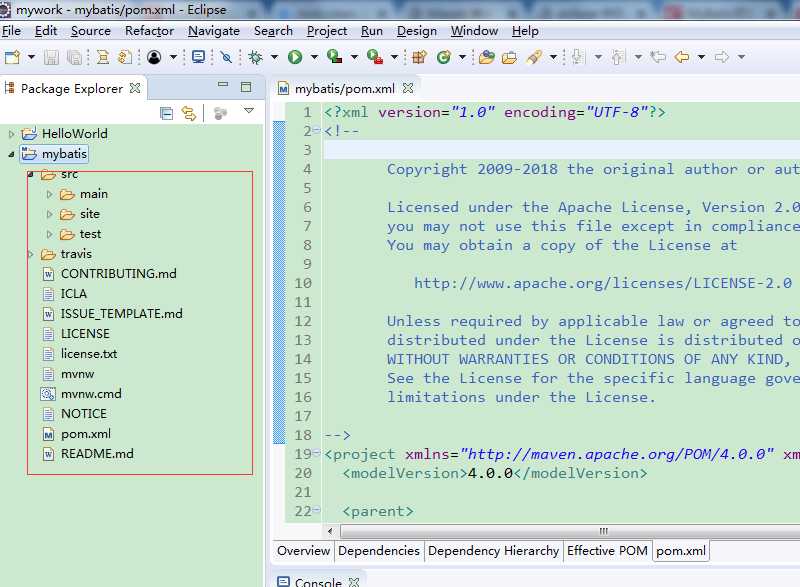The width and height of the screenshot is (800, 587).
Task: Close the Package Explorer tab
Action: click(135, 88)
